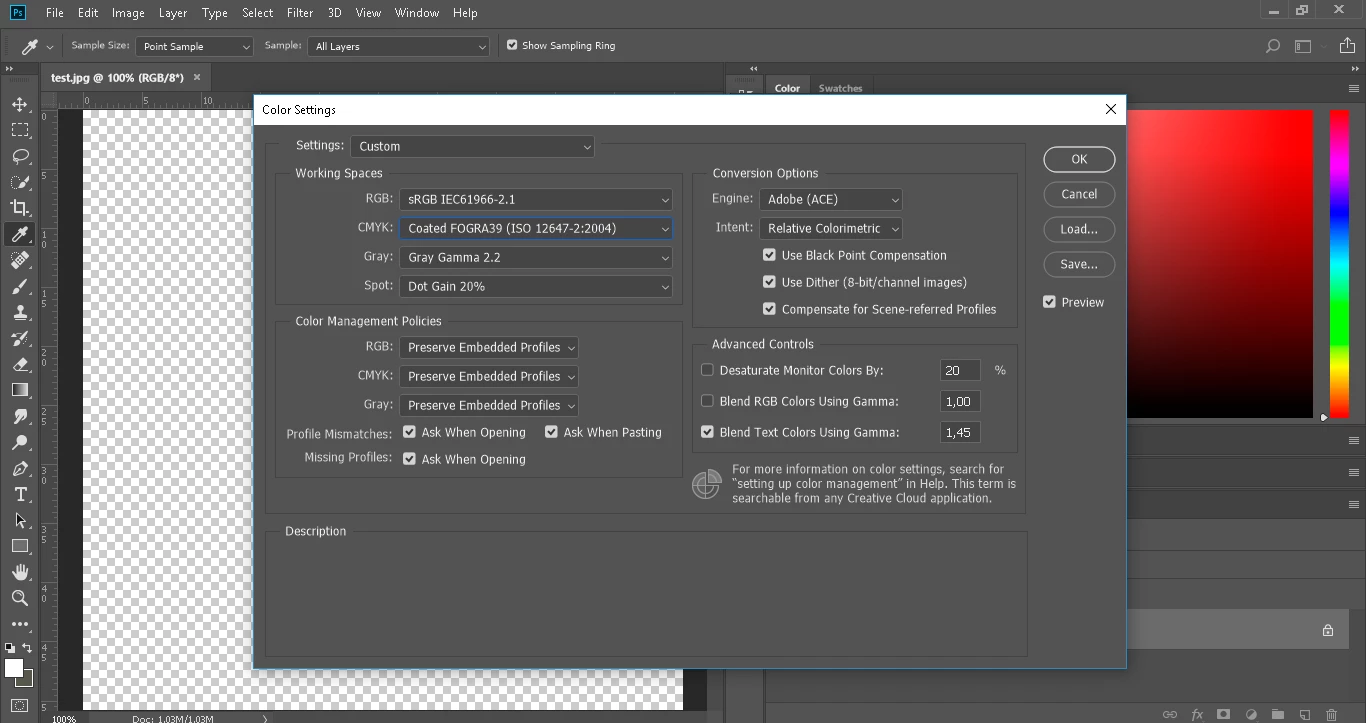Screen dimensions: 1366x723
Task: Click the Load... button
Action: (x=1079, y=229)
